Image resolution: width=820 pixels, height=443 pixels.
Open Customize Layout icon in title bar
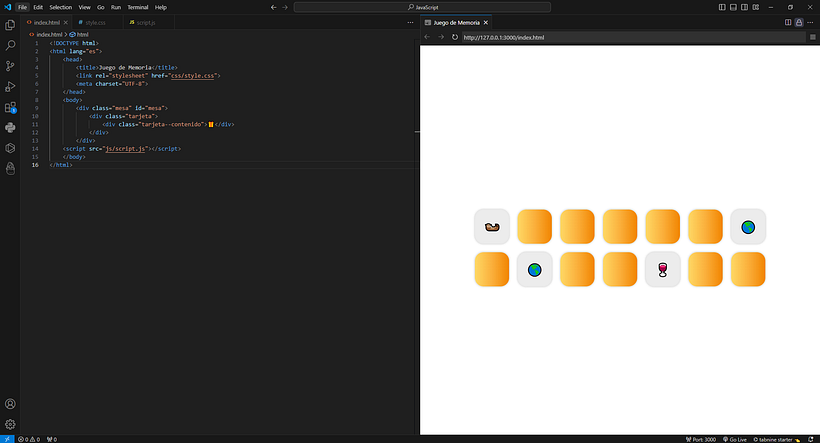(756, 7)
